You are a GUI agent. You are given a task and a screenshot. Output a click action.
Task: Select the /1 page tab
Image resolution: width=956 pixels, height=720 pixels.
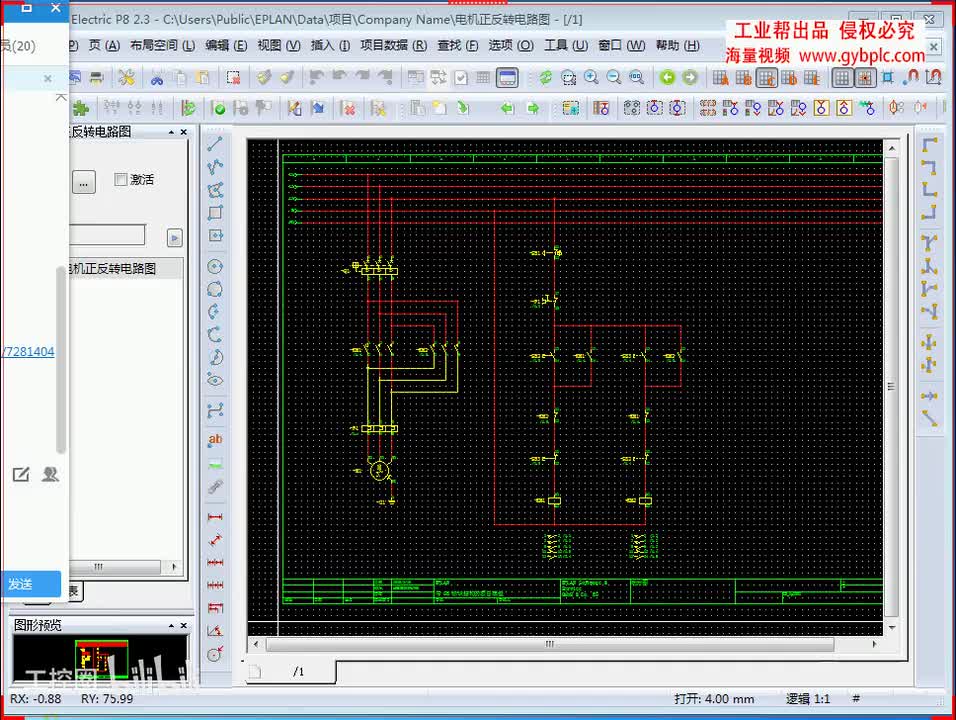(x=290, y=671)
